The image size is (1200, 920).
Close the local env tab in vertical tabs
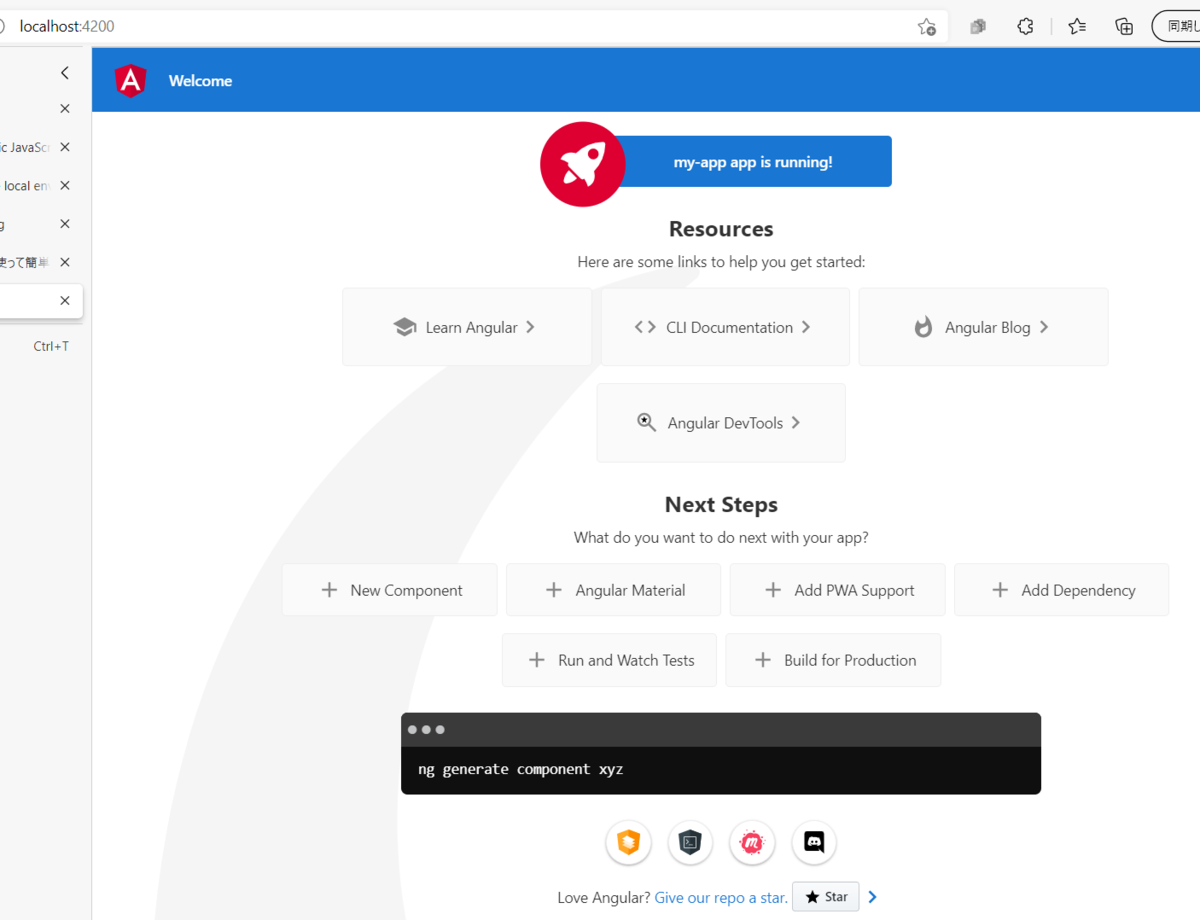(65, 185)
